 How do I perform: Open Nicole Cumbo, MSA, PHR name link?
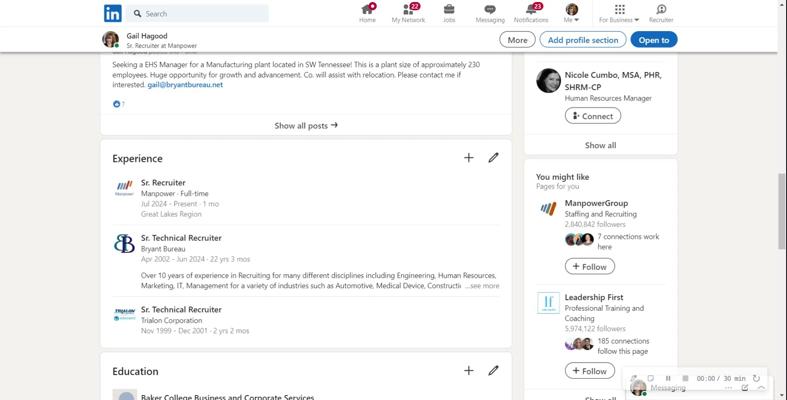(613, 81)
